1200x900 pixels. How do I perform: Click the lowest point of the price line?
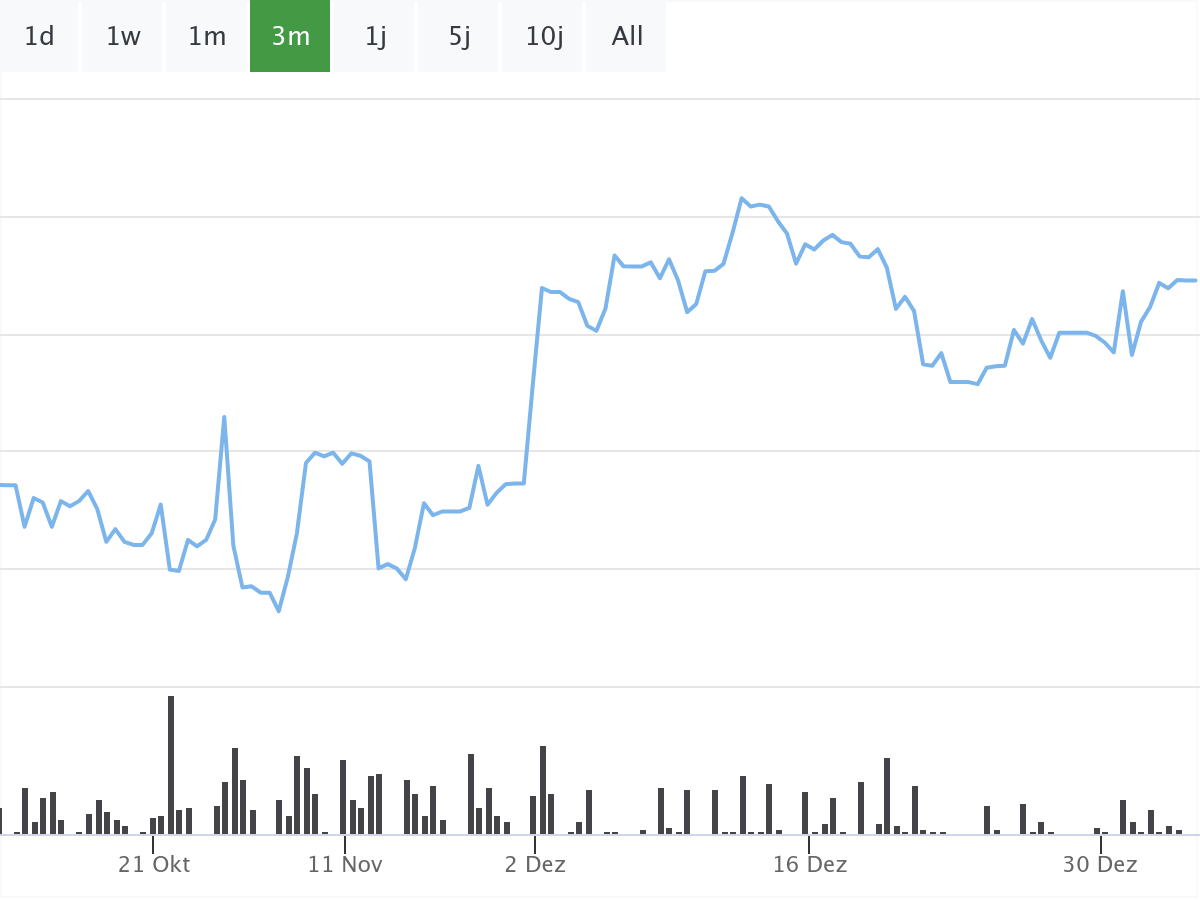point(279,611)
